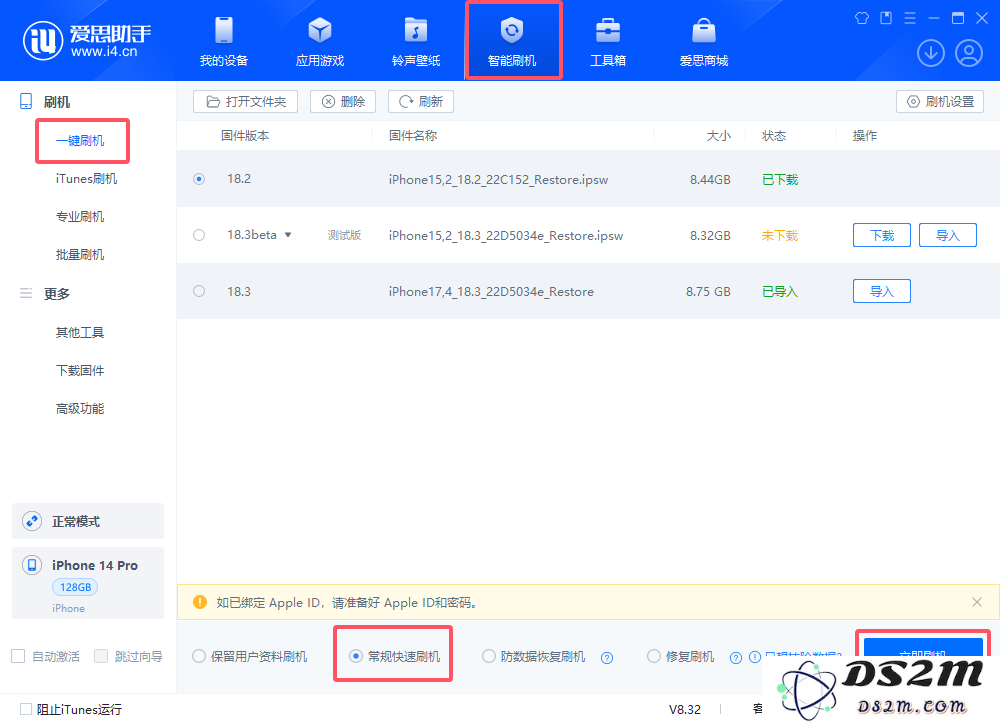Click the 更多 section header

pos(57,294)
